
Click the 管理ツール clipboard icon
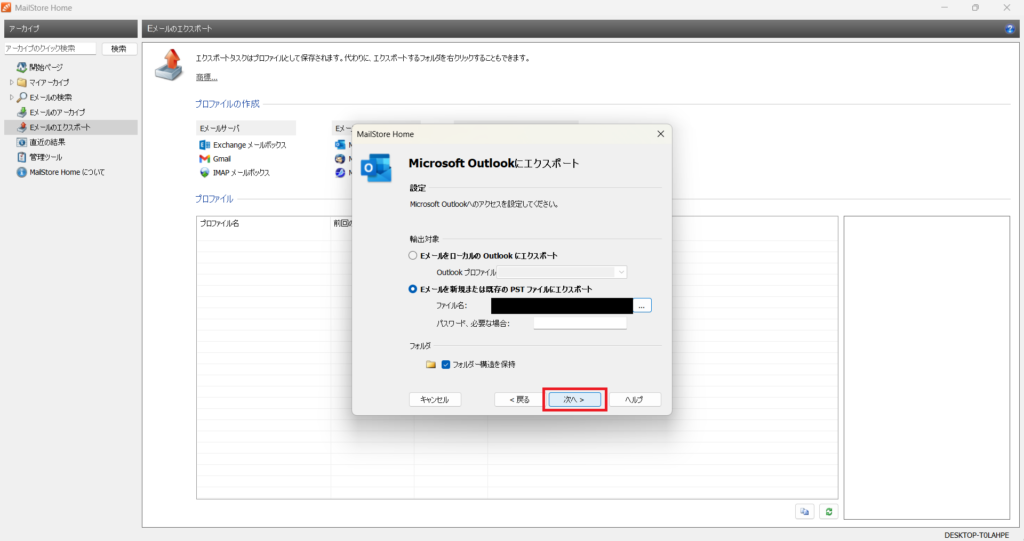pos(22,157)
